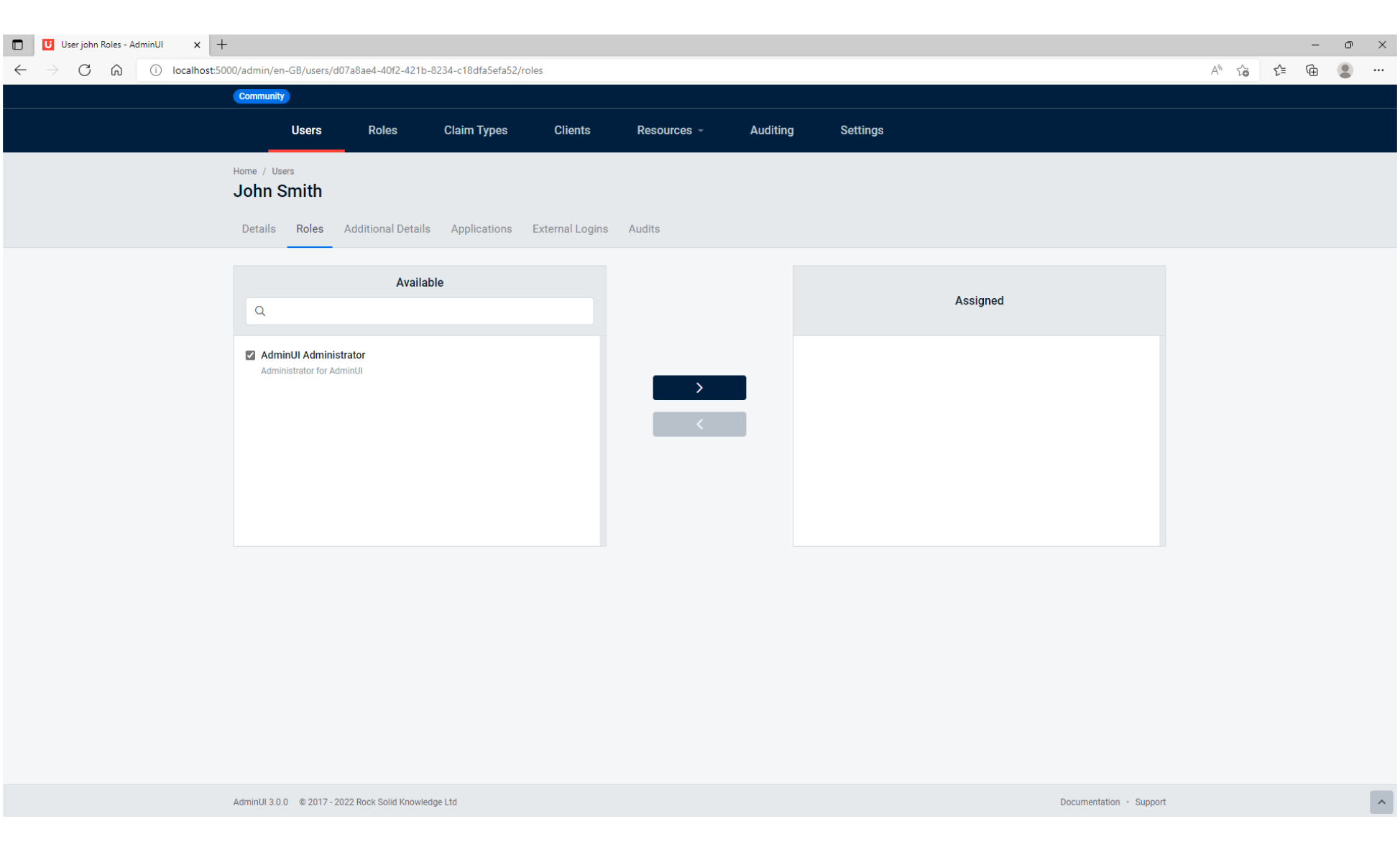
Task: Switch to the Audits tab
Action: coord(644,228)
